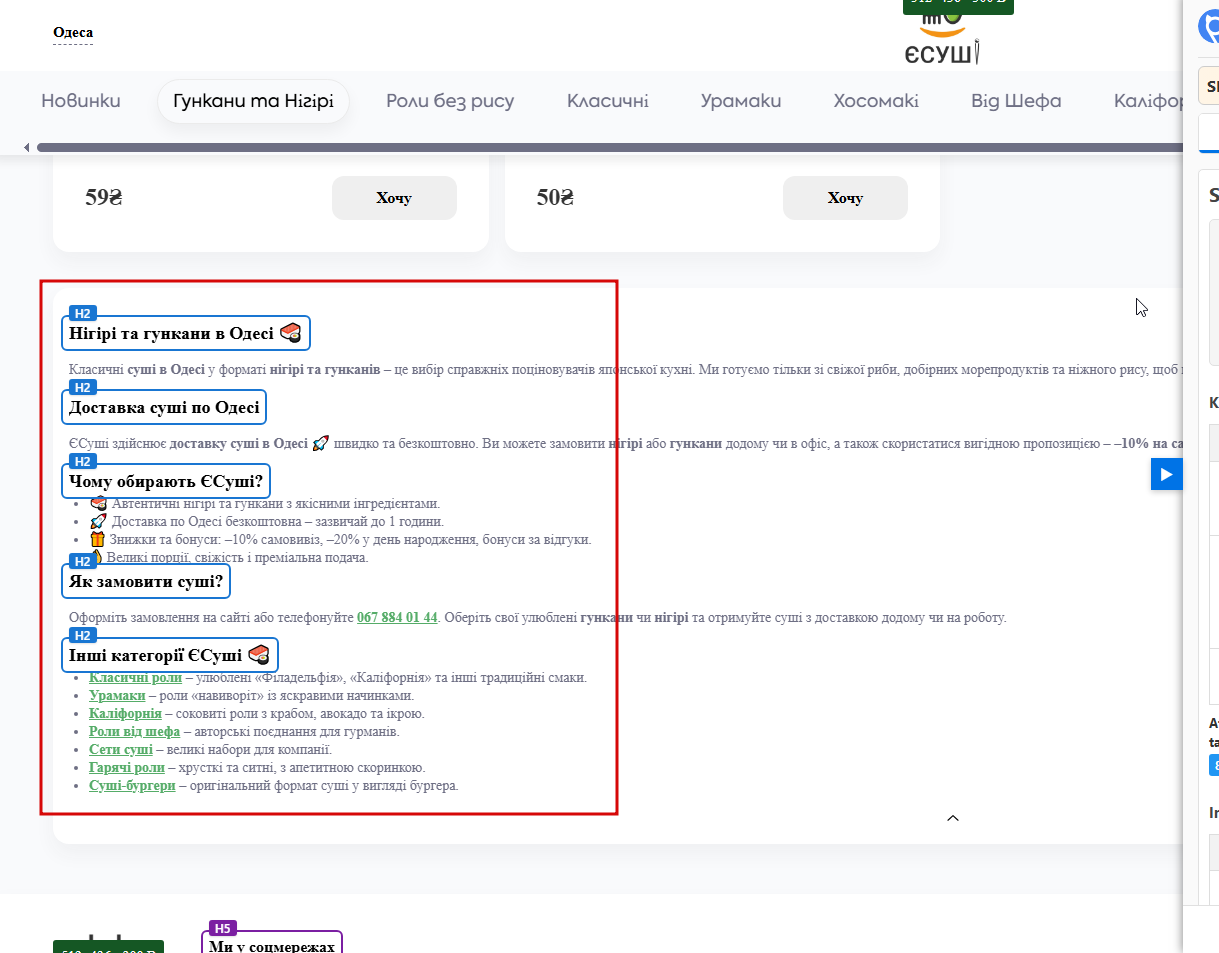The height and width of the screenshot is (953, 1219).
Task: Click the bullet Доставка по Одесі безкоштовна
Action: (x=267, y=521)
